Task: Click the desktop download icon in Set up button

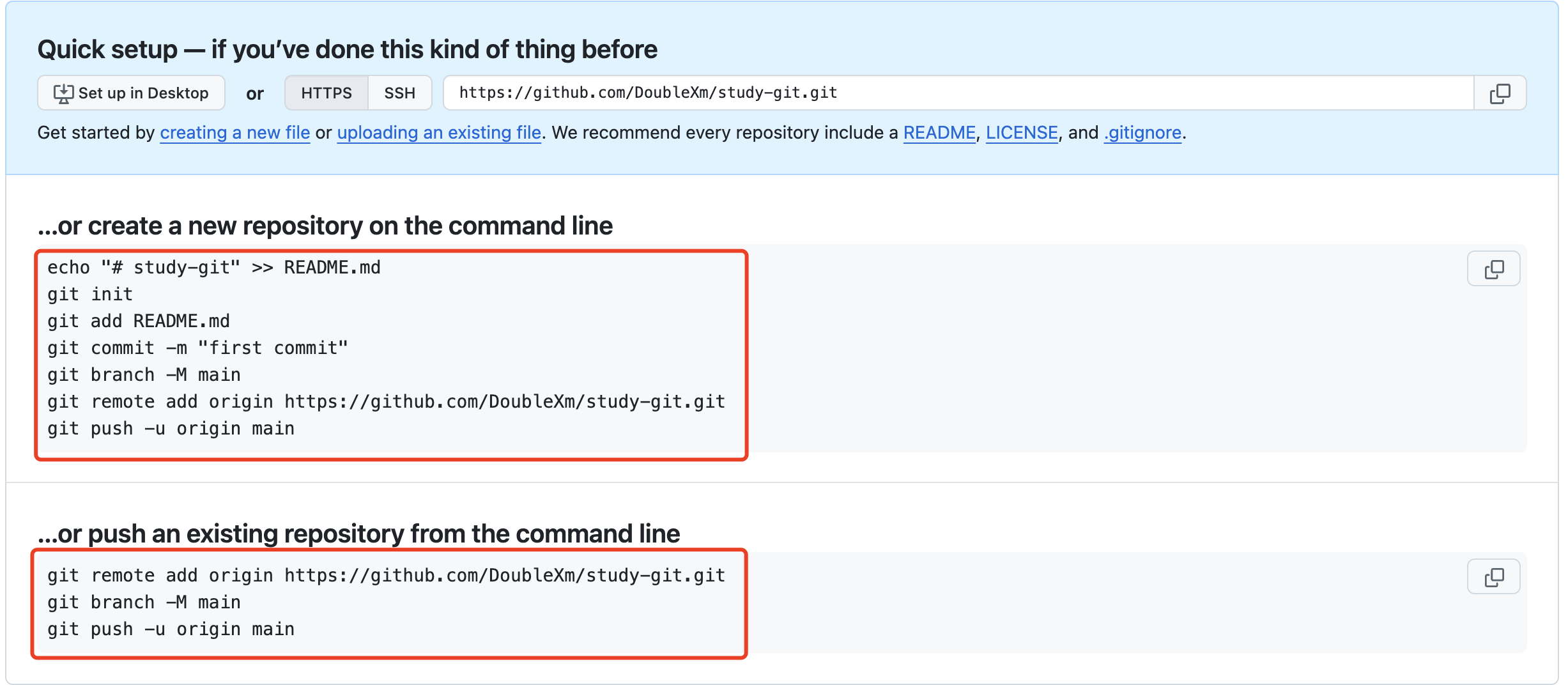Action: pos(63,94)
